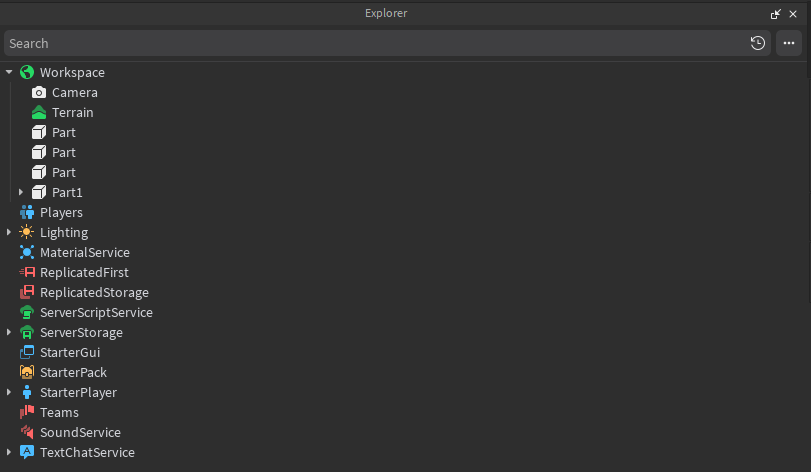Click the ServerScriptService icon
Screen dimensions: 811x472
pyautogui.click(x=27, y=312)
